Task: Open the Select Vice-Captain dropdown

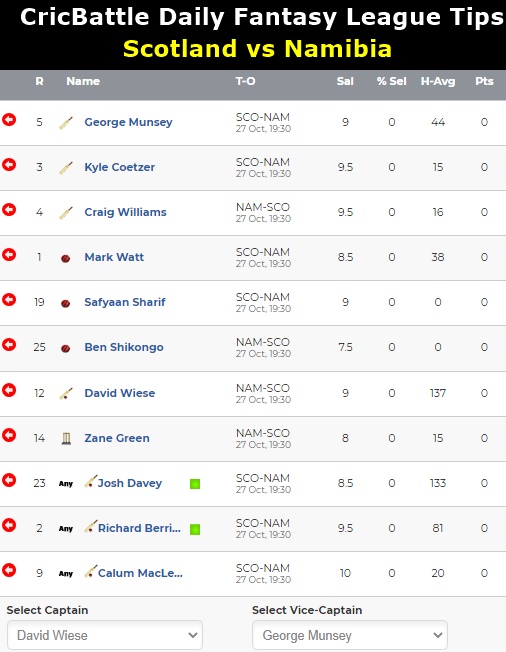Action: coord(350,635)
